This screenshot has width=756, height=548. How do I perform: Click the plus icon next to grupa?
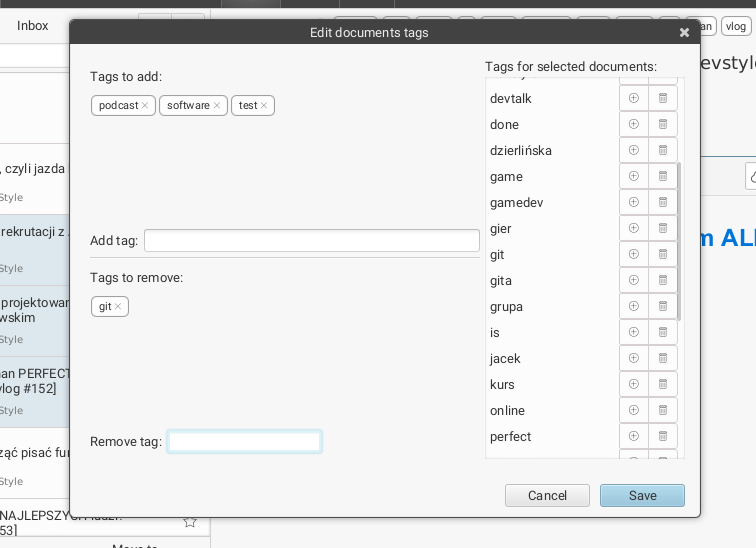coord(633,306)
